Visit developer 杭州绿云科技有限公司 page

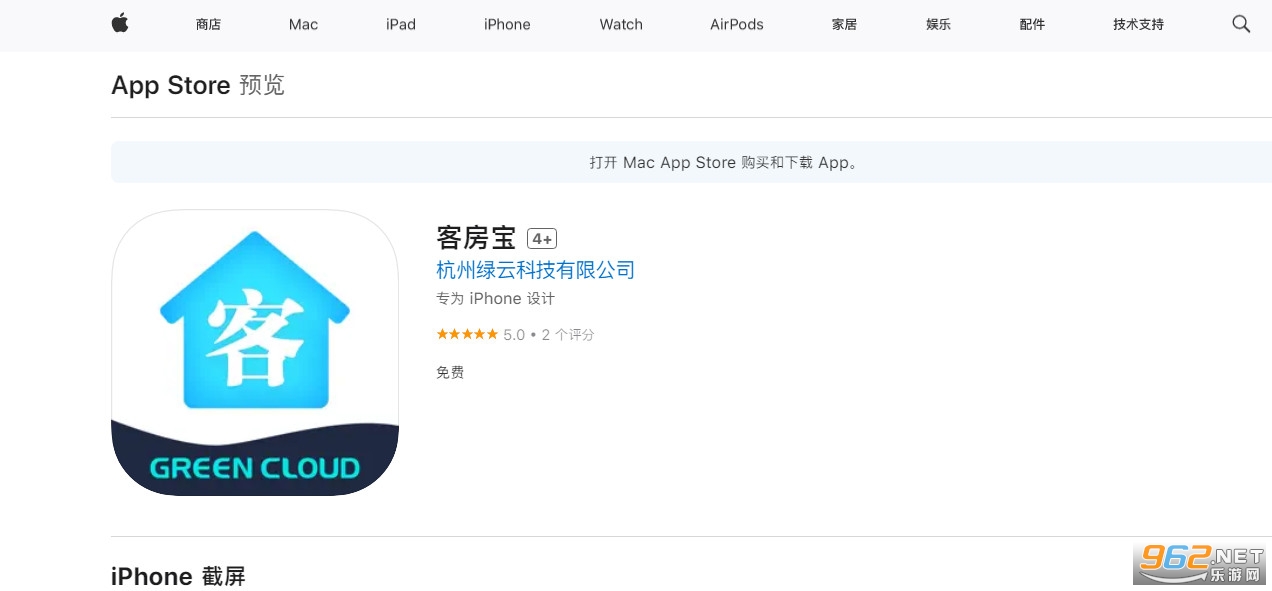tap(536, 270)
